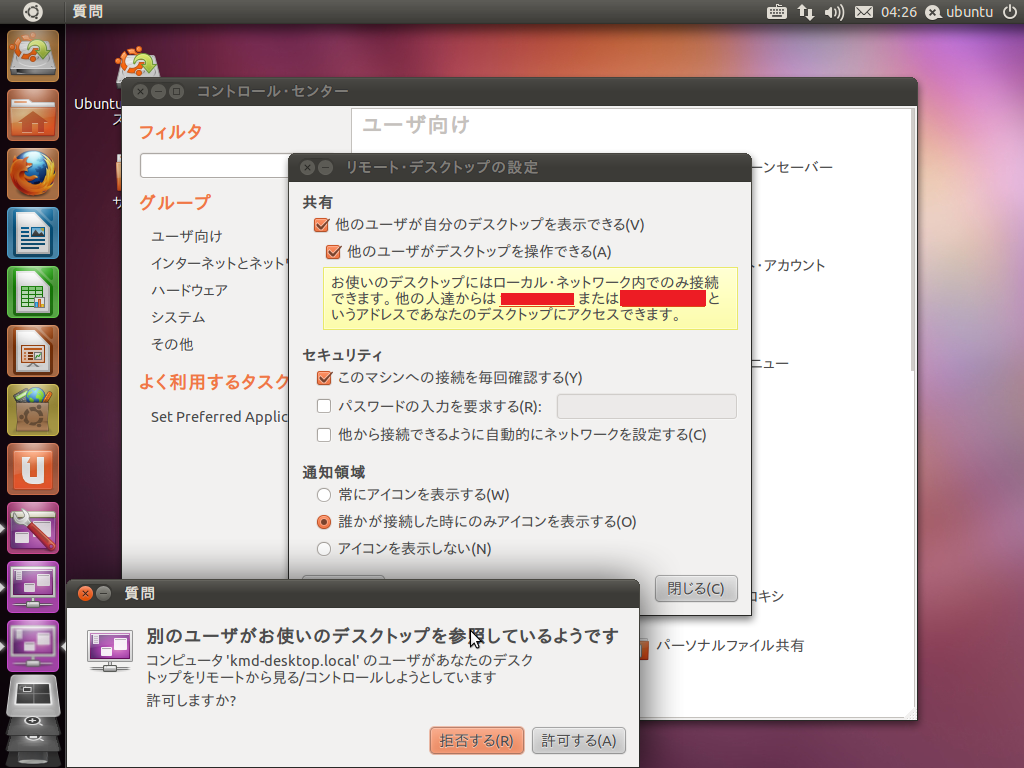Open the sound volume indicator
The height and width of the screenshot is (768, 1024).
click(x=834, y=12)
